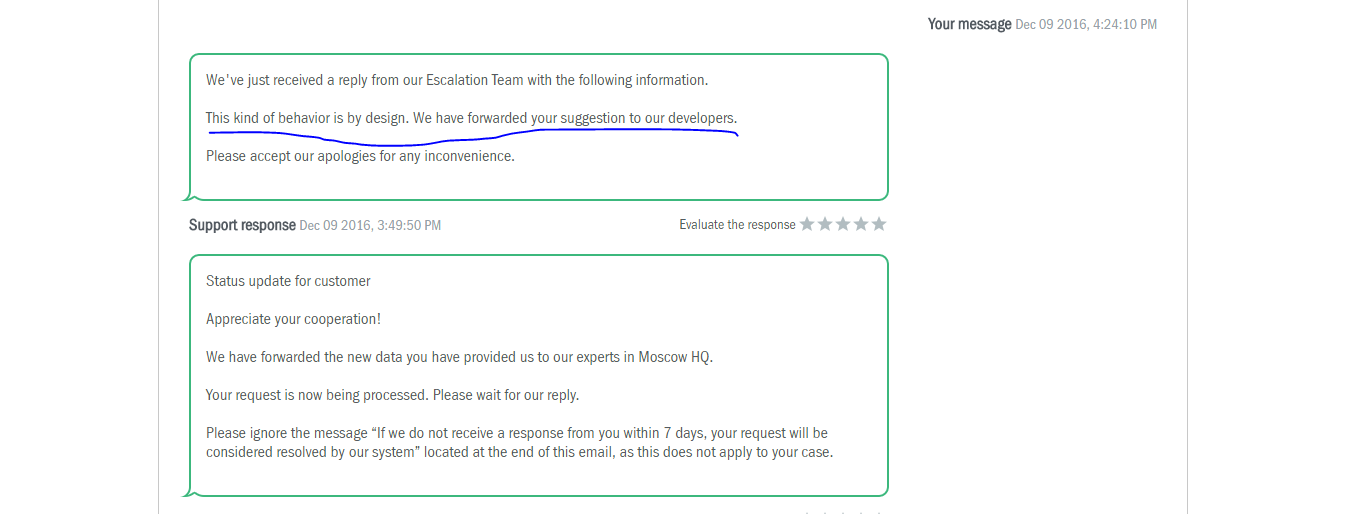This screenshot has width=1346, height=514.
Task: Give the support response two stars
Action: [x=825, y=224]
